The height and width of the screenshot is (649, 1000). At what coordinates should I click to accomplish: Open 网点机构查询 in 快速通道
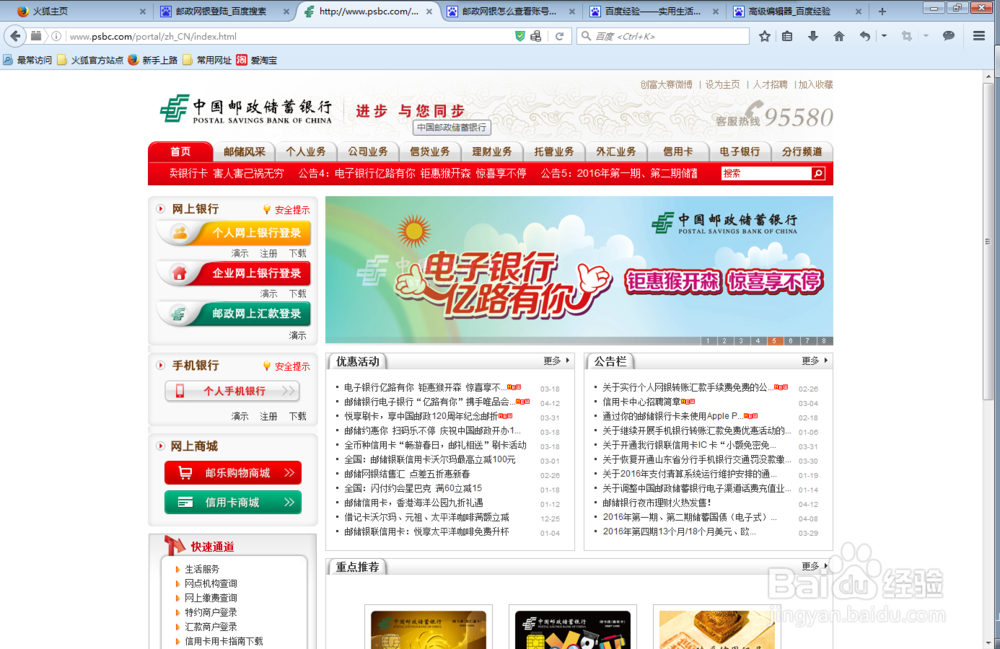(x=210, y=583)
